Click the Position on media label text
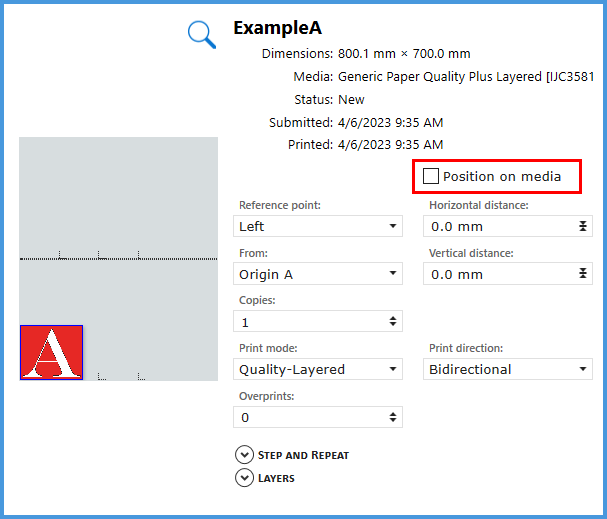The image size is (607, 519). click(x=502, y=177)
